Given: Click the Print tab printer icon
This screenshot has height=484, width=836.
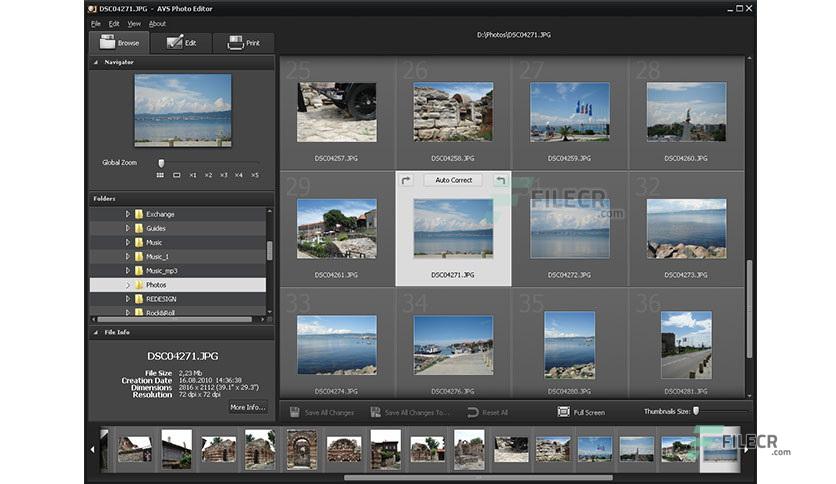Looking at the screenshot, I should pos(235,43).
